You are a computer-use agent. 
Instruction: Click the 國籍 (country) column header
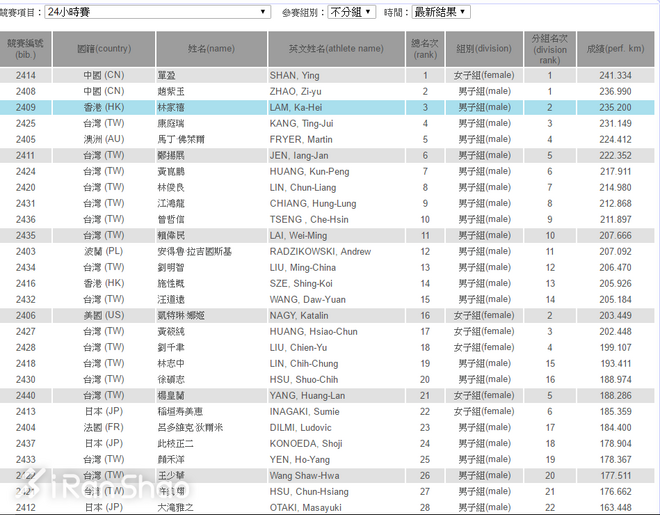click(x=104, y=48)
